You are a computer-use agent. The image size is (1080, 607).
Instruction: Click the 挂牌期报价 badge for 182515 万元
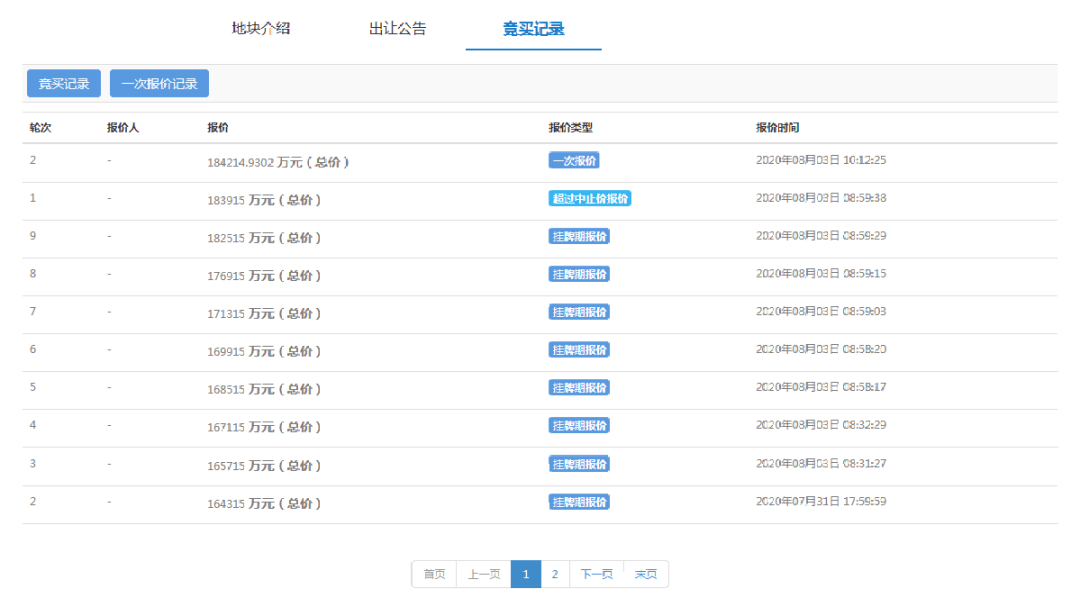coord(579,236)
